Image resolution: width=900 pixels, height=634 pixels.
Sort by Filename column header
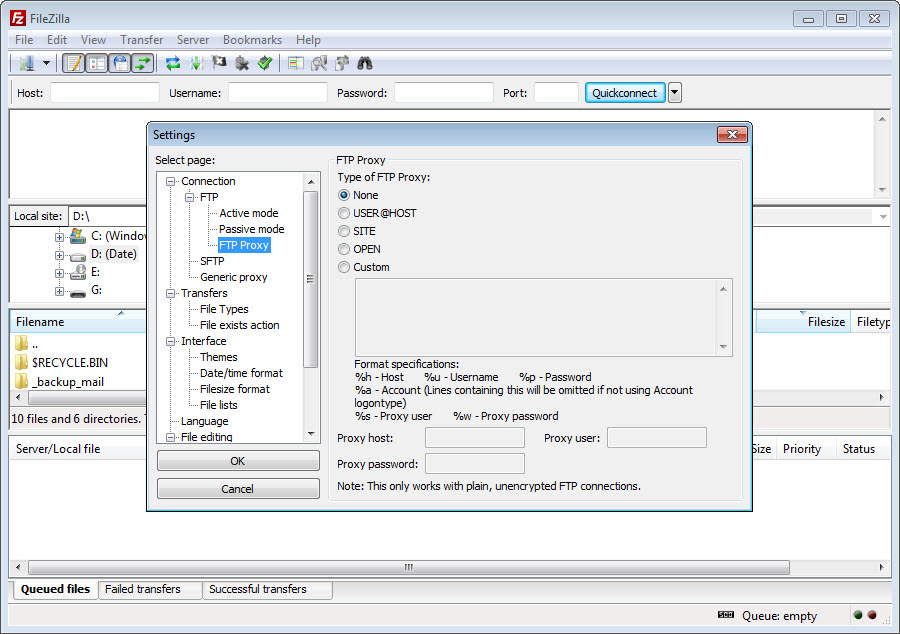[77, 322]
